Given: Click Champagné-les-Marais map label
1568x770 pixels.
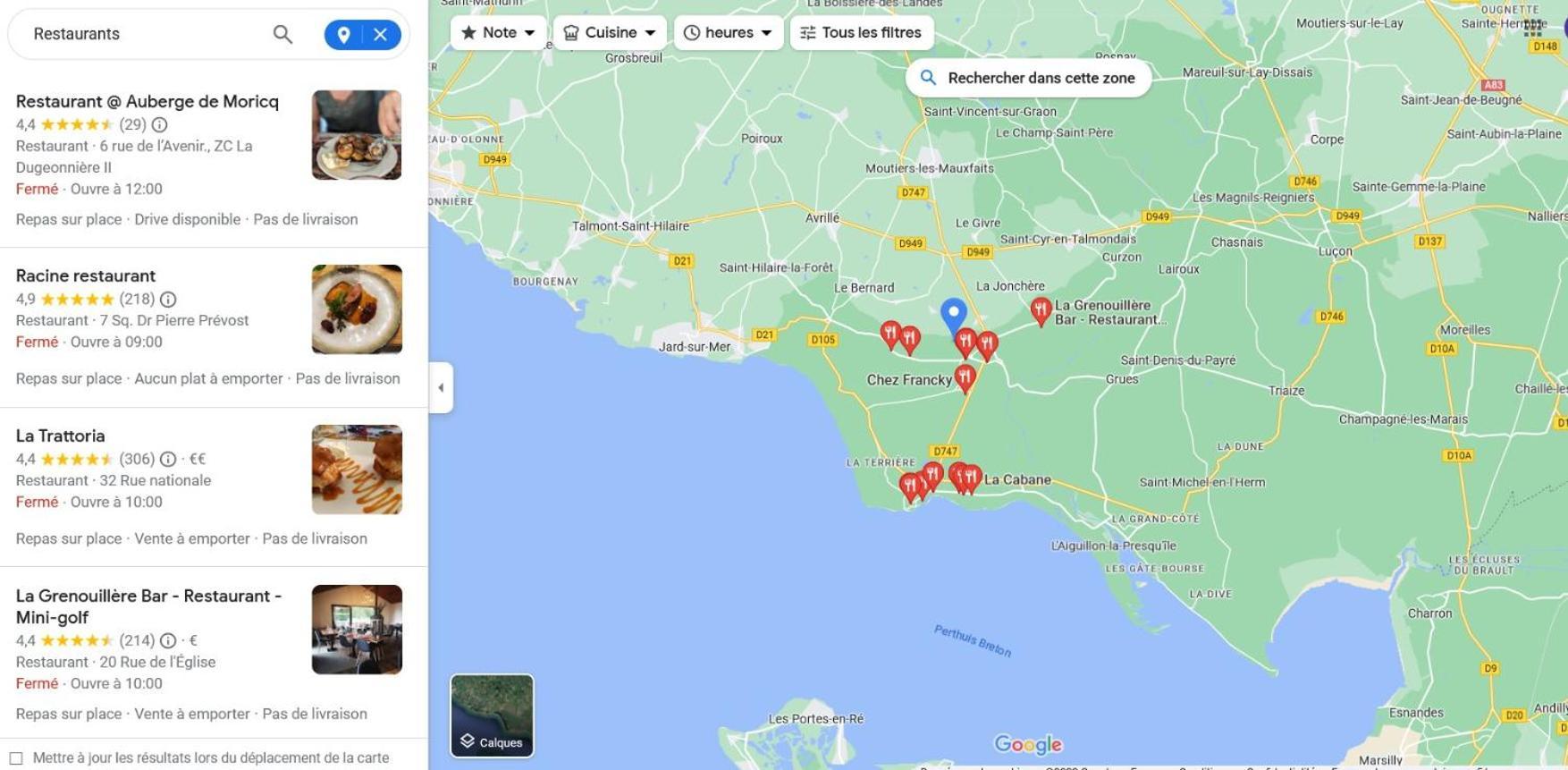Looking at the screenshot, I should [1403, 419].
